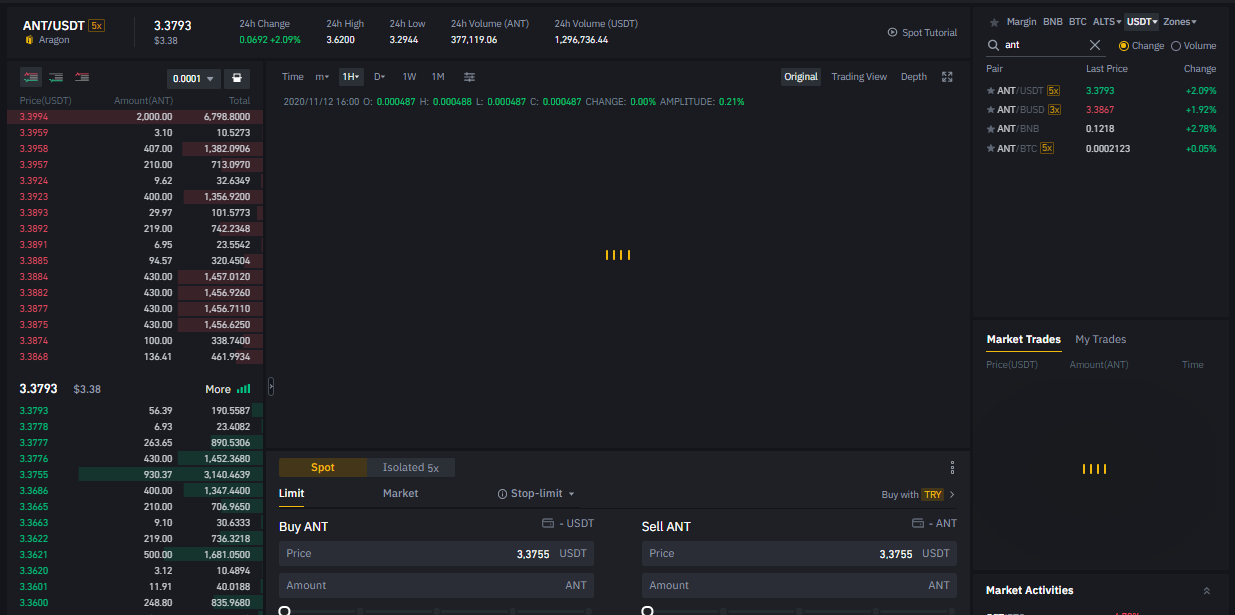Favorite the ANT/USDT pair star
The image size is (1235, 615).
[990, 91]
